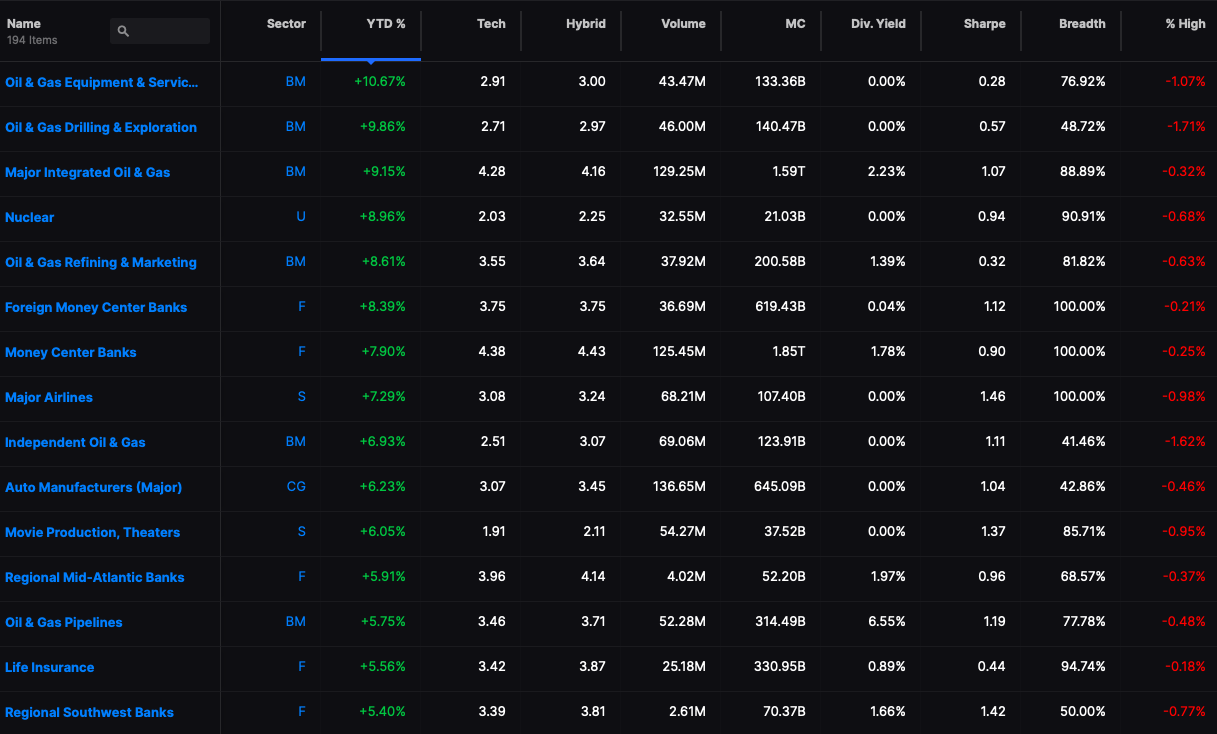Click the YTD % sort arrow indicator

tap(371, 60)
